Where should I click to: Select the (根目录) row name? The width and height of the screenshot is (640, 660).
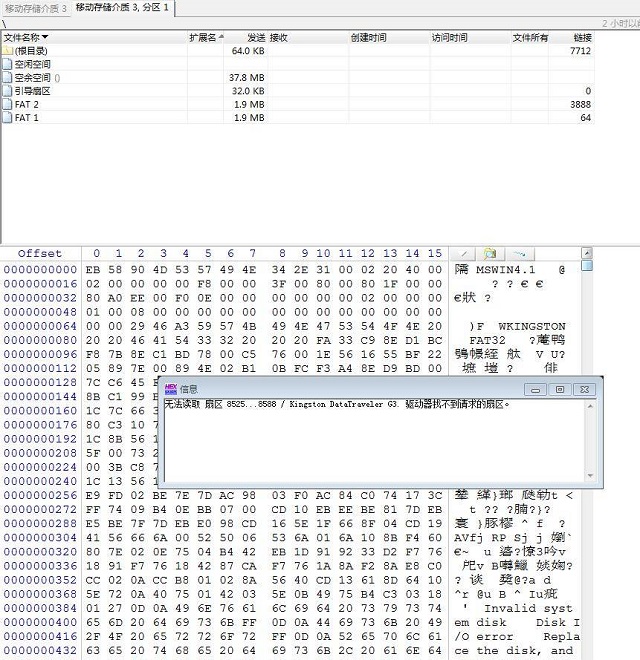point(31,51)
